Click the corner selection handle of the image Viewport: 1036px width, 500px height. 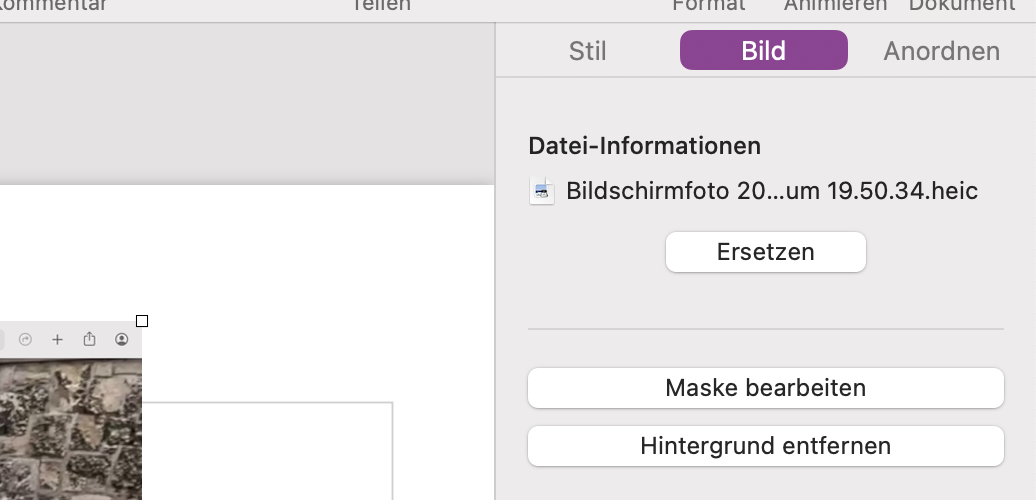pyautogui.click(x=142, y=321)
